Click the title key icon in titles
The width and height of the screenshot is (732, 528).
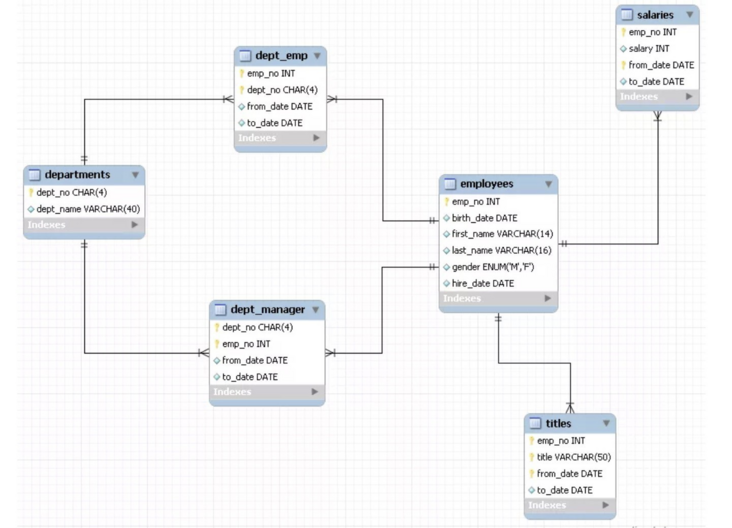pyautogui.click(x=532, y=457)
